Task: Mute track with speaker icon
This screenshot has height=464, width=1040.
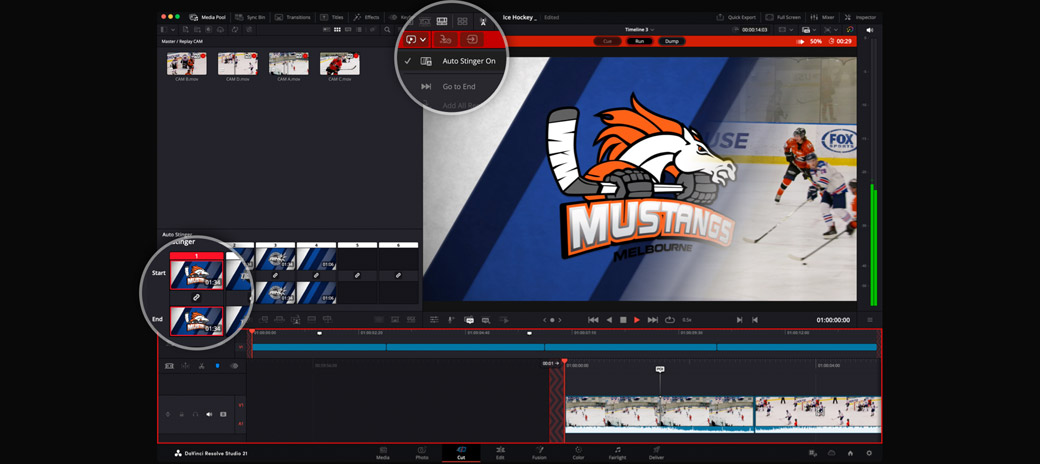Action: (209, 414)
